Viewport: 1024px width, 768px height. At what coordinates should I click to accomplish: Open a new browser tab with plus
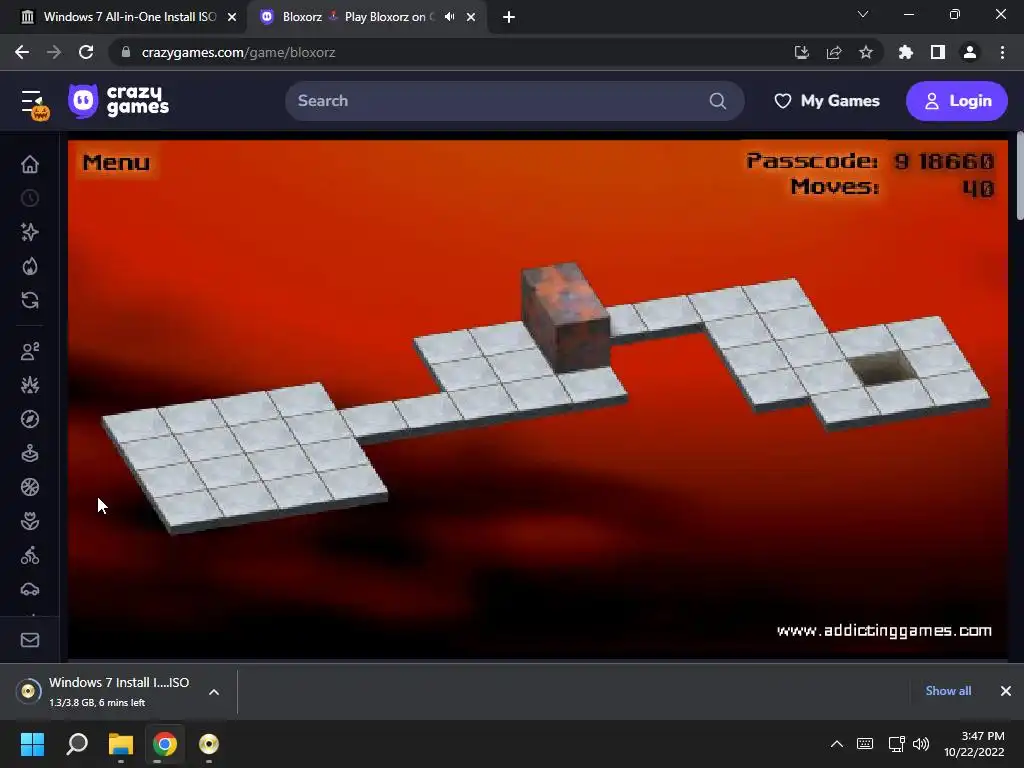point(509,17)
